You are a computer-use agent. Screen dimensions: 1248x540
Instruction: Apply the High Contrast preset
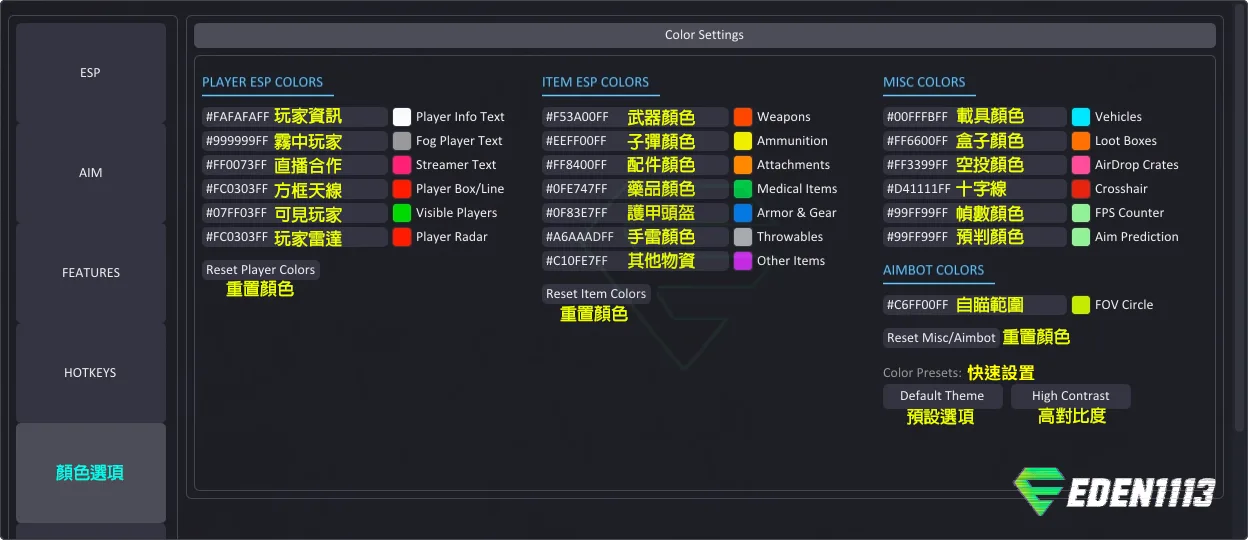[1070, 396]
